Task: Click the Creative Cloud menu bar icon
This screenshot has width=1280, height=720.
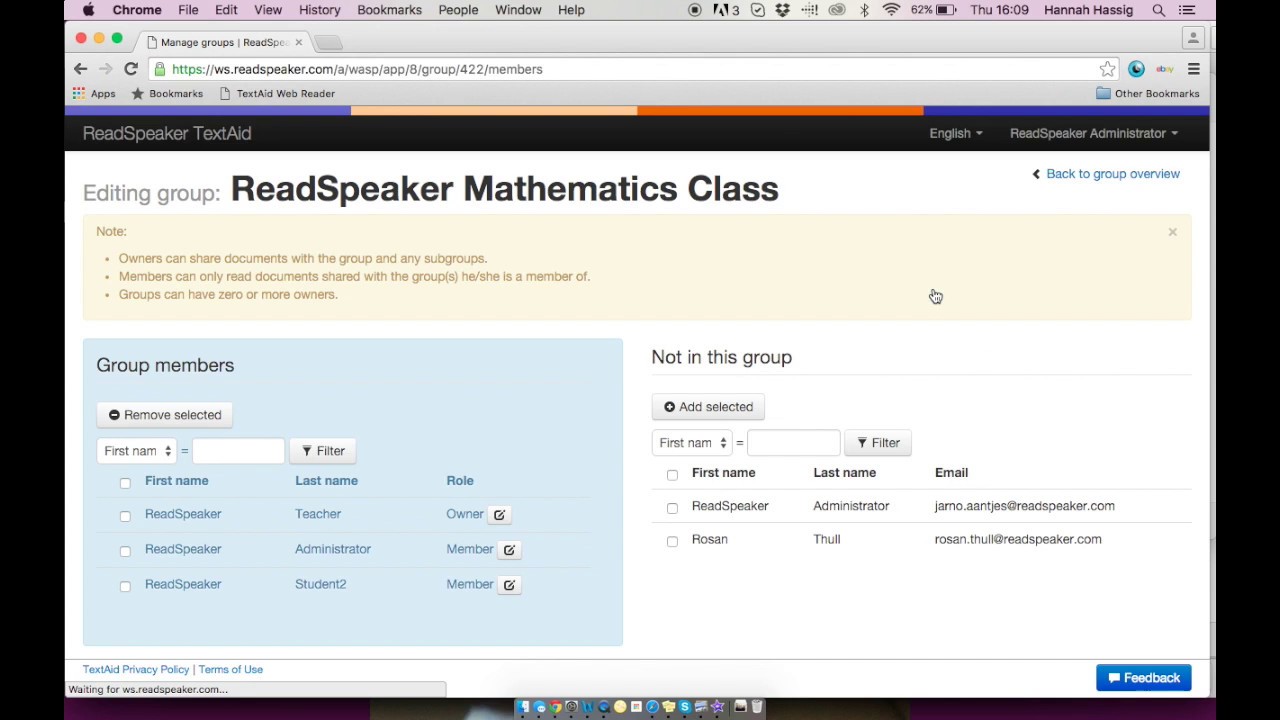Action: (837, 10)
